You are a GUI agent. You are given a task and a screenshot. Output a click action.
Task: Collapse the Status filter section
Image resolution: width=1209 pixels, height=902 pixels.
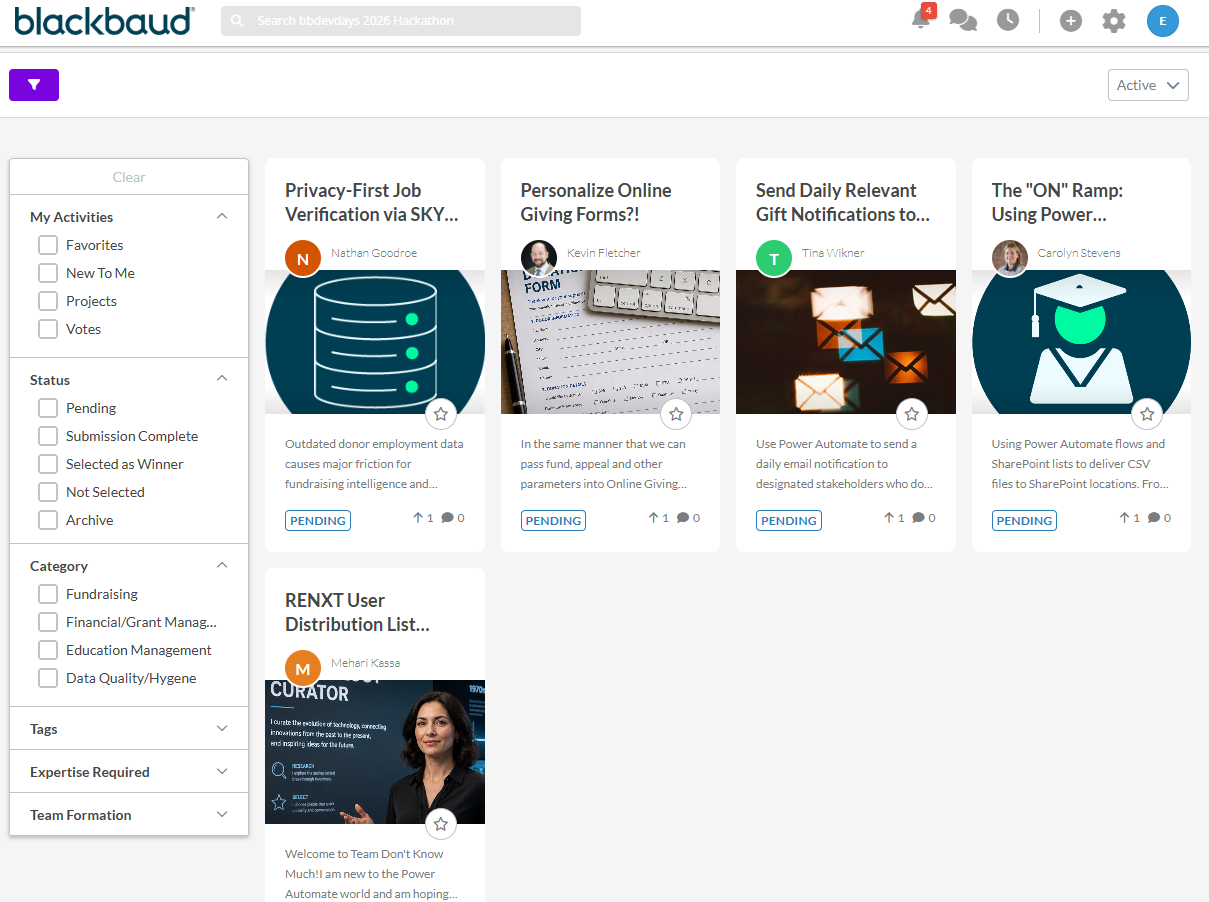[222, 379]
